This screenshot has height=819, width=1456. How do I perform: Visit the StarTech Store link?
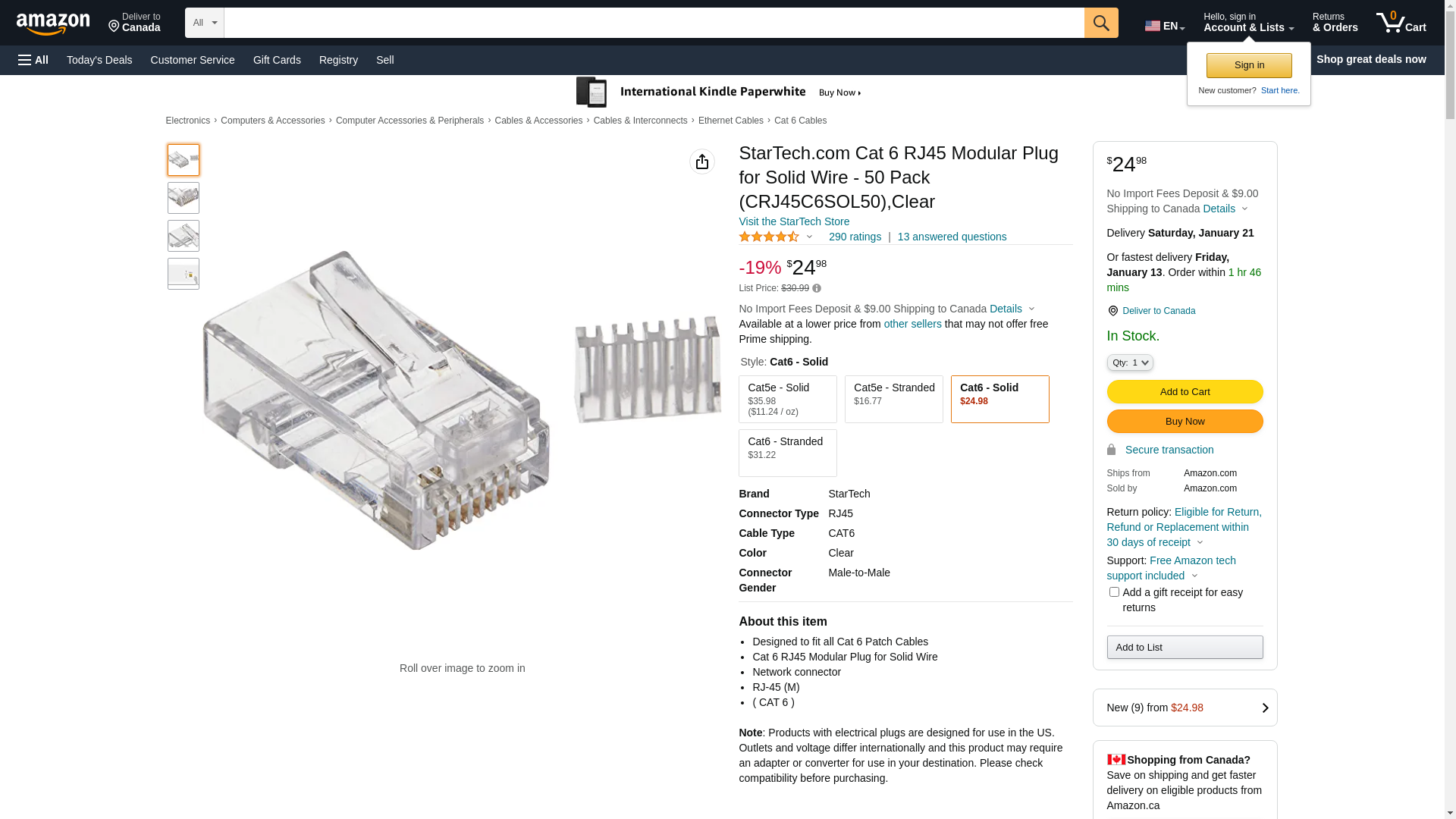(x=793, y=221)
